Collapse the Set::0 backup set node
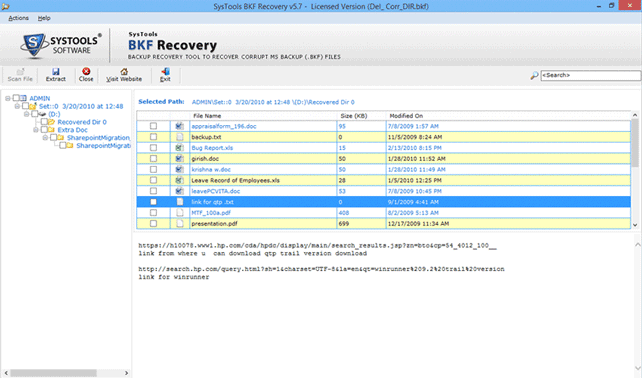Viewport: 642px width, 378px height. click(17, 106)
